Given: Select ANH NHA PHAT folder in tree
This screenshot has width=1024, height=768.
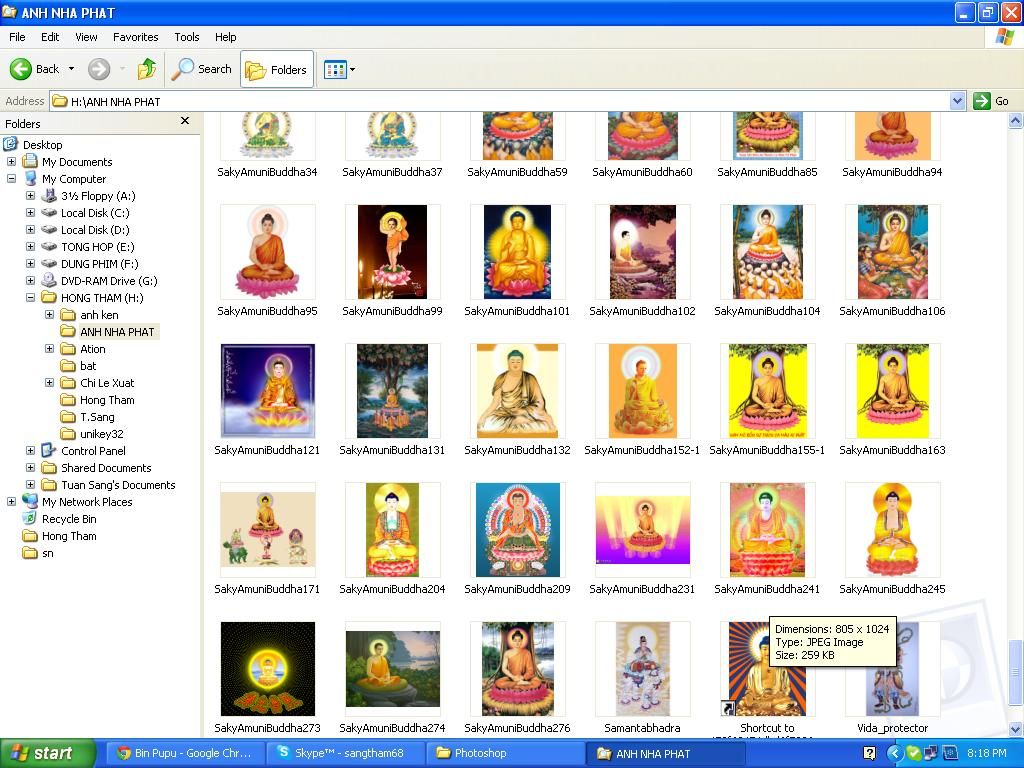Looking at the screenshot, I should click(x=117, y=332).
